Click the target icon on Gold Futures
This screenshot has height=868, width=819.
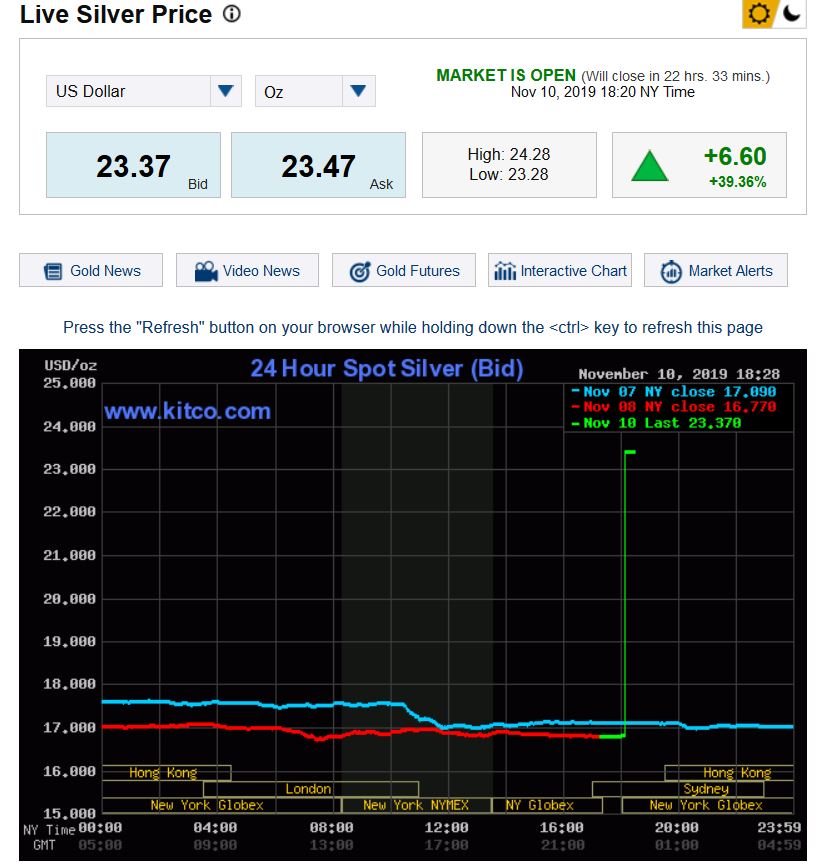pyautogui.click(x=360, y=271)
